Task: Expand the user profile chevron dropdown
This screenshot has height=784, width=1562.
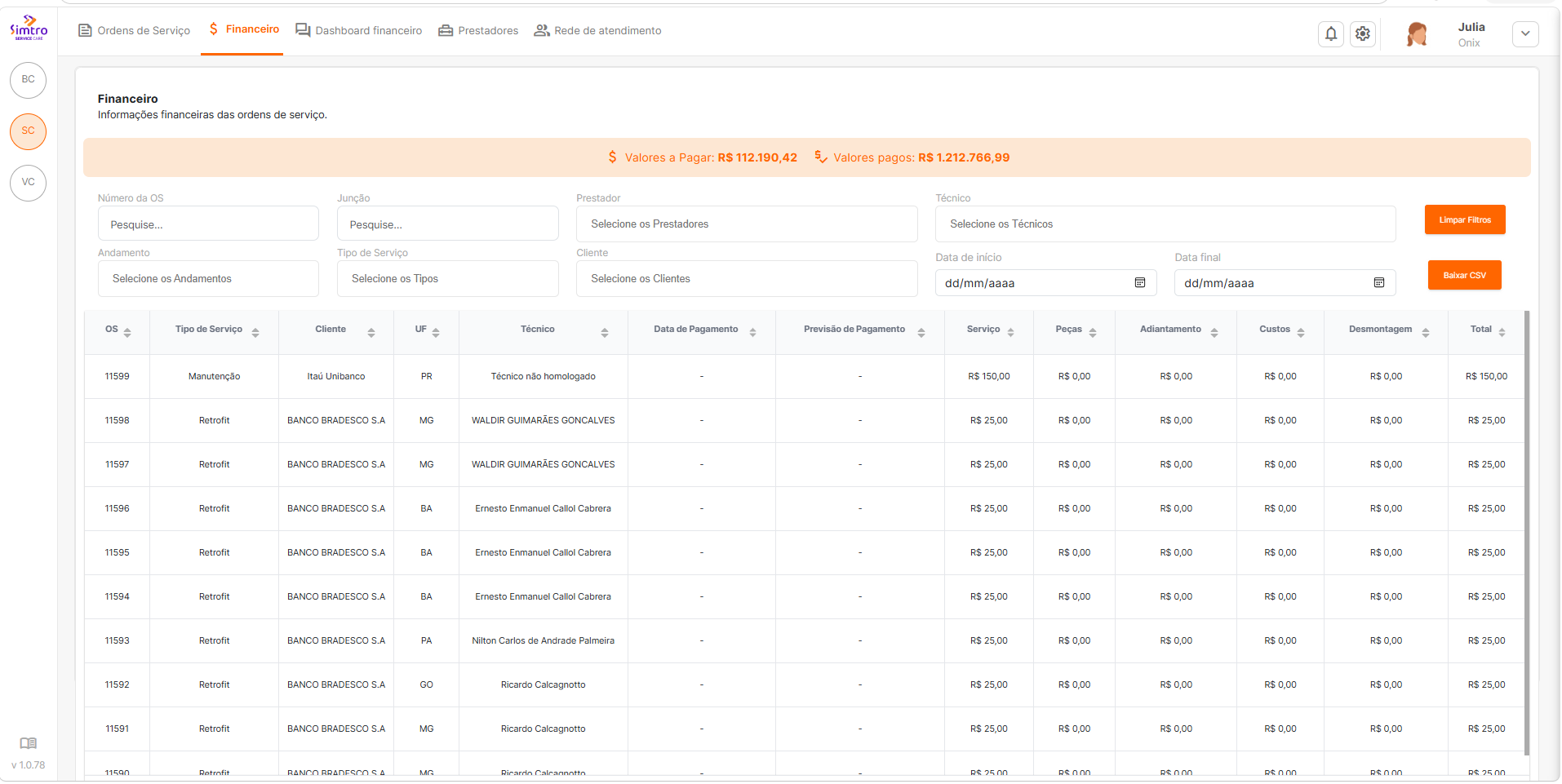Action: tap(1525, 34)
